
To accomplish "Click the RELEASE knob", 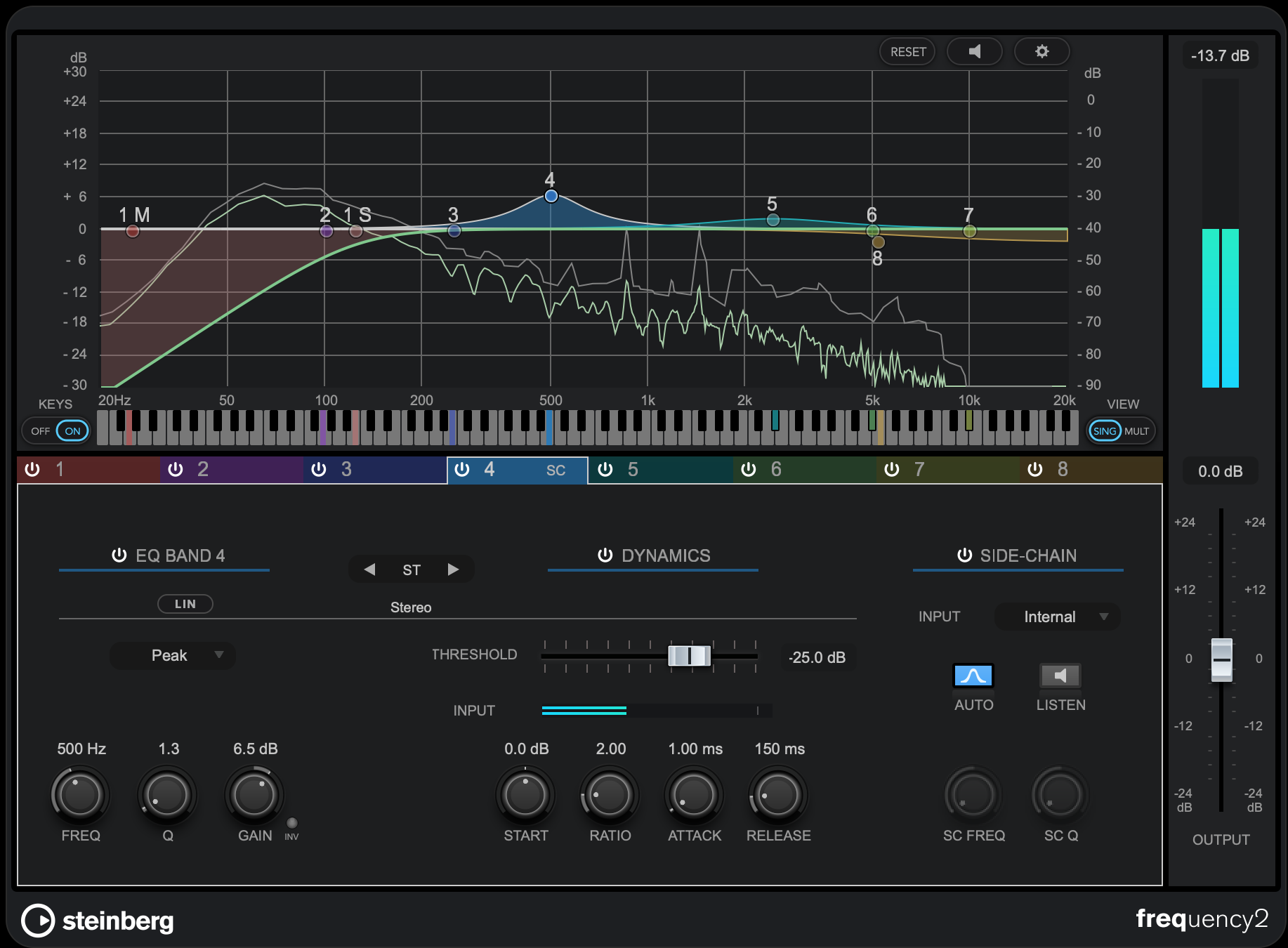I will point(778,795).
